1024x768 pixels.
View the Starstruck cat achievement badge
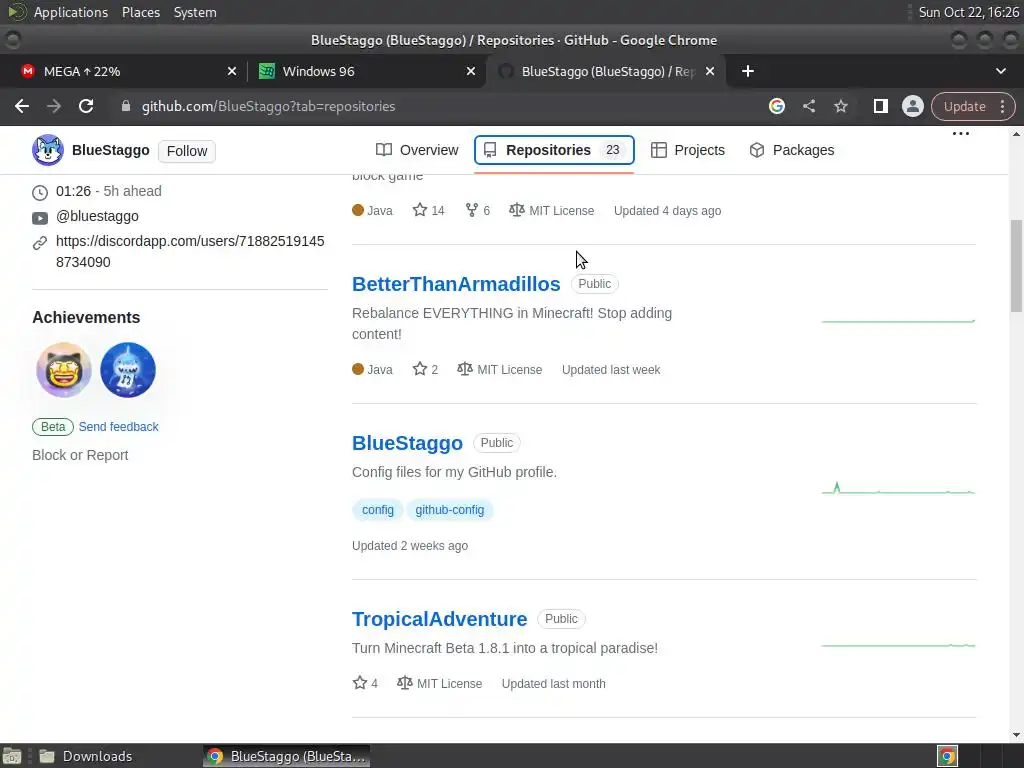coord(64,370)
